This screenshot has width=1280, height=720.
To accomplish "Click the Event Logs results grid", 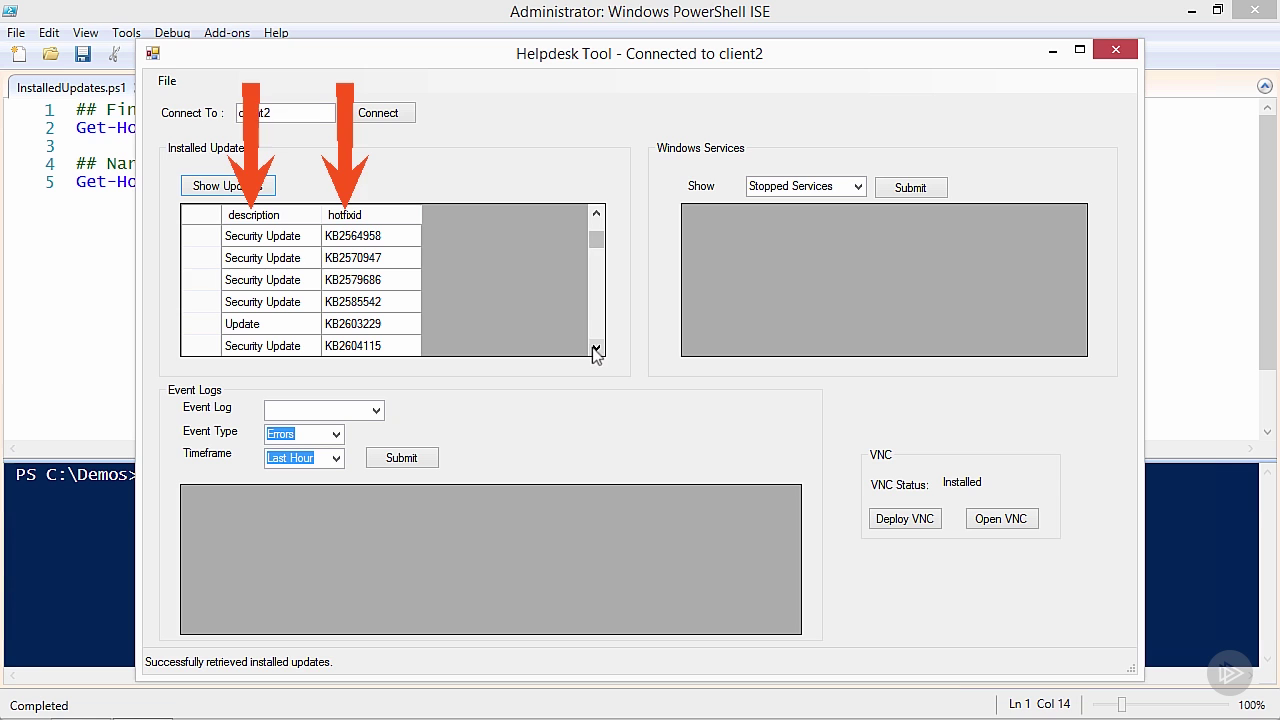I will point(491,560).
